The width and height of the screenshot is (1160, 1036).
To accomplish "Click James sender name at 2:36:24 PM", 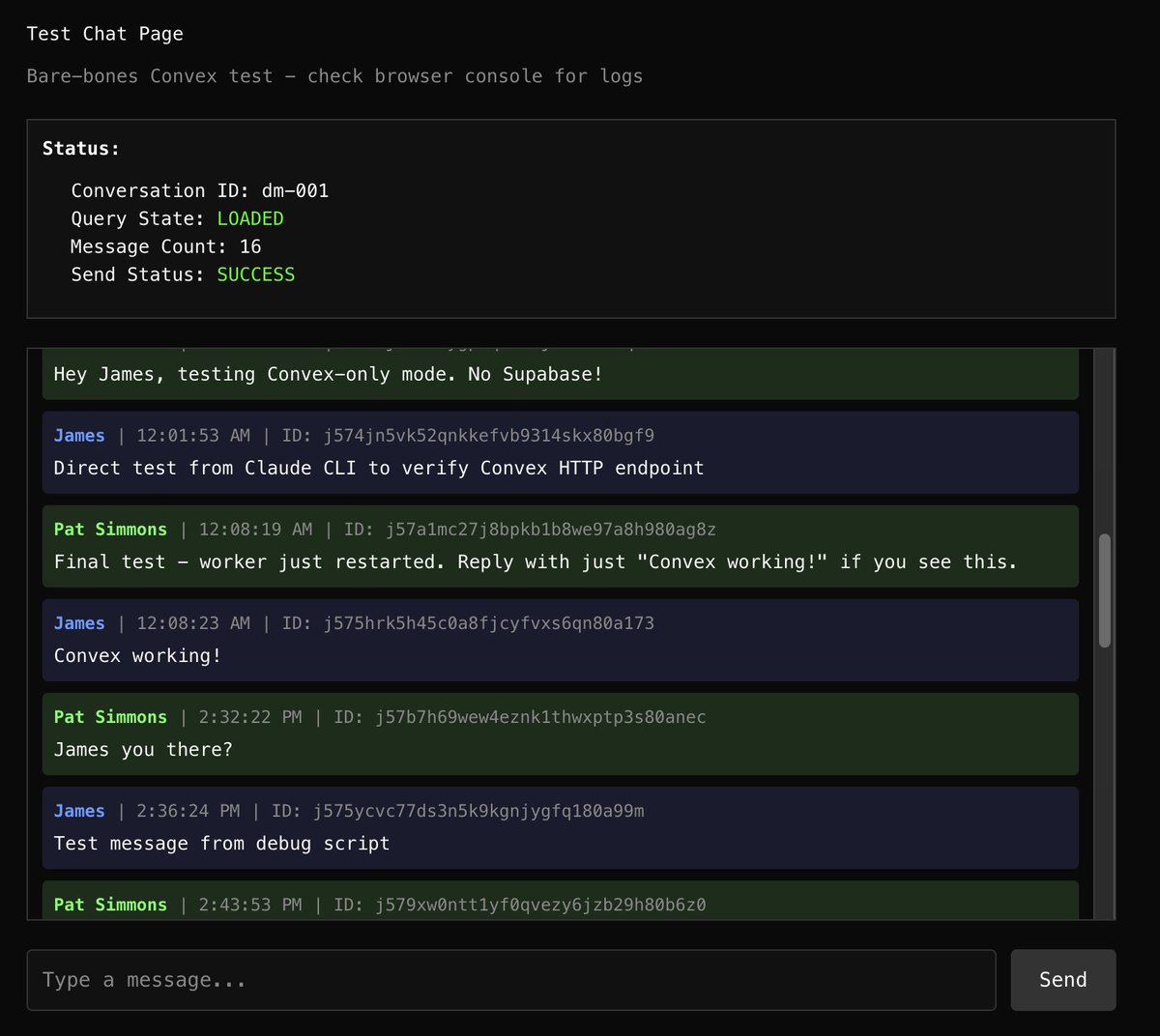I will 79,811.
